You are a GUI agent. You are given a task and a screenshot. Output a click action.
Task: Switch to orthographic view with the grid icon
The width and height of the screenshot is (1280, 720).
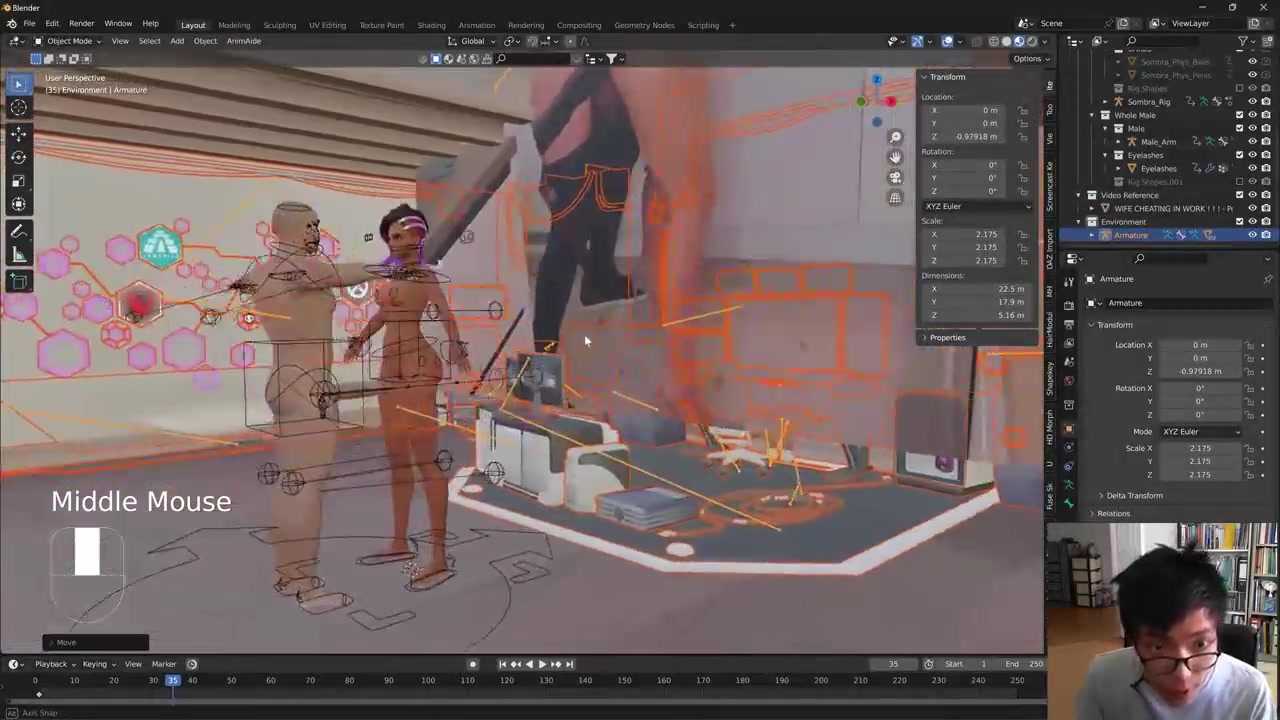pyautogui.click(x=895, y=197)
